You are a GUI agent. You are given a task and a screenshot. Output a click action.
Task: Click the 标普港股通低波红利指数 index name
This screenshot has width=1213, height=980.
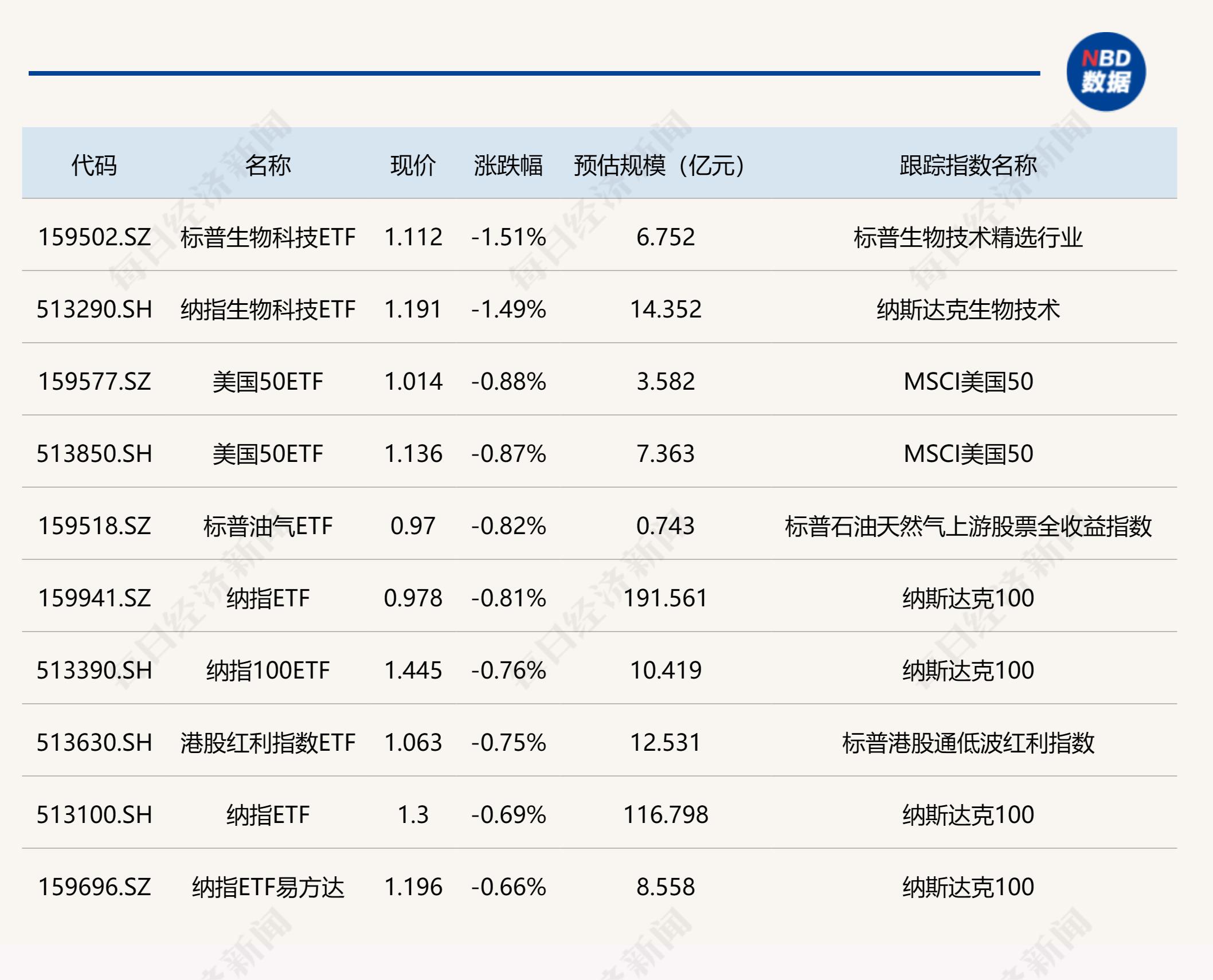click(x=968, y=743)
